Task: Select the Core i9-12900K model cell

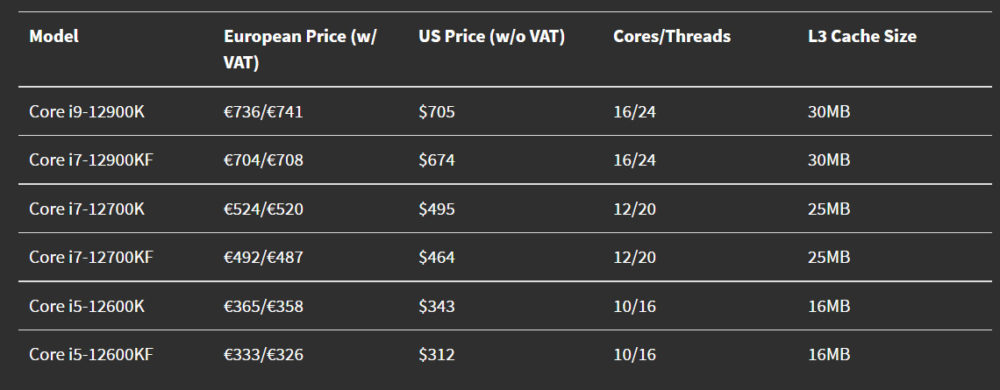Action: click(87, 112)
